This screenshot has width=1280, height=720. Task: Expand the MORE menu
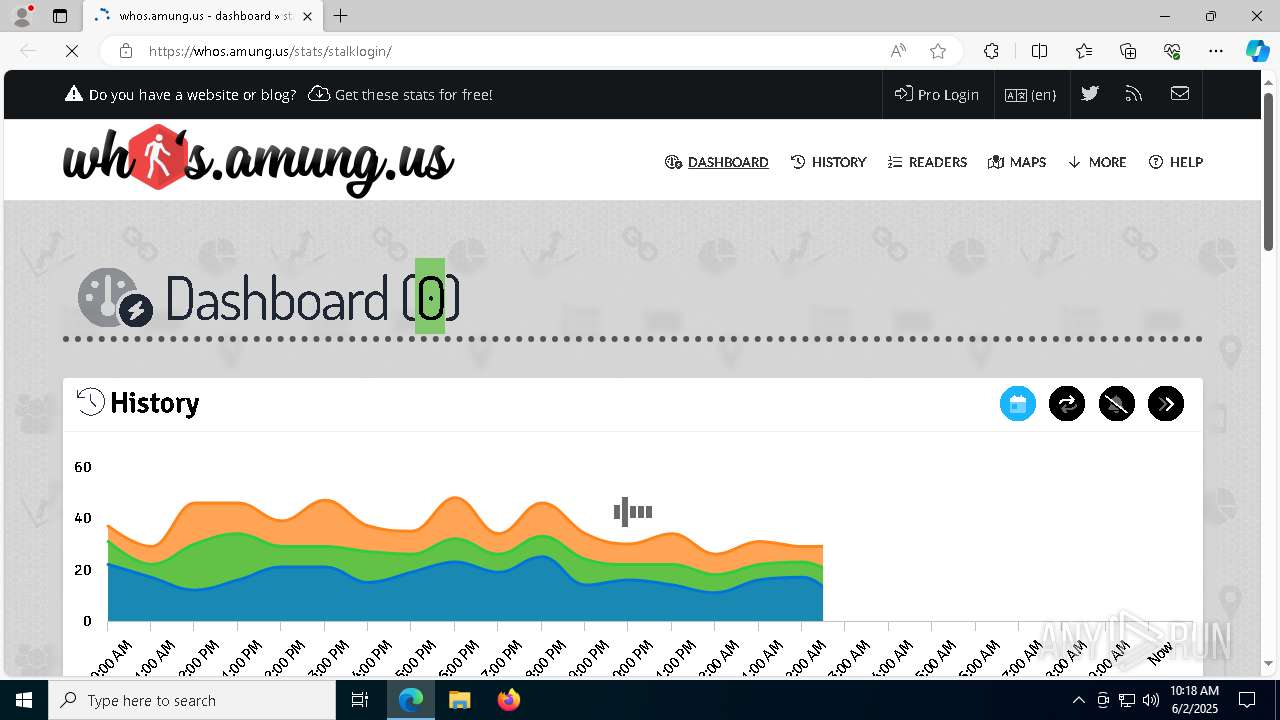(x=1097, y=162)
